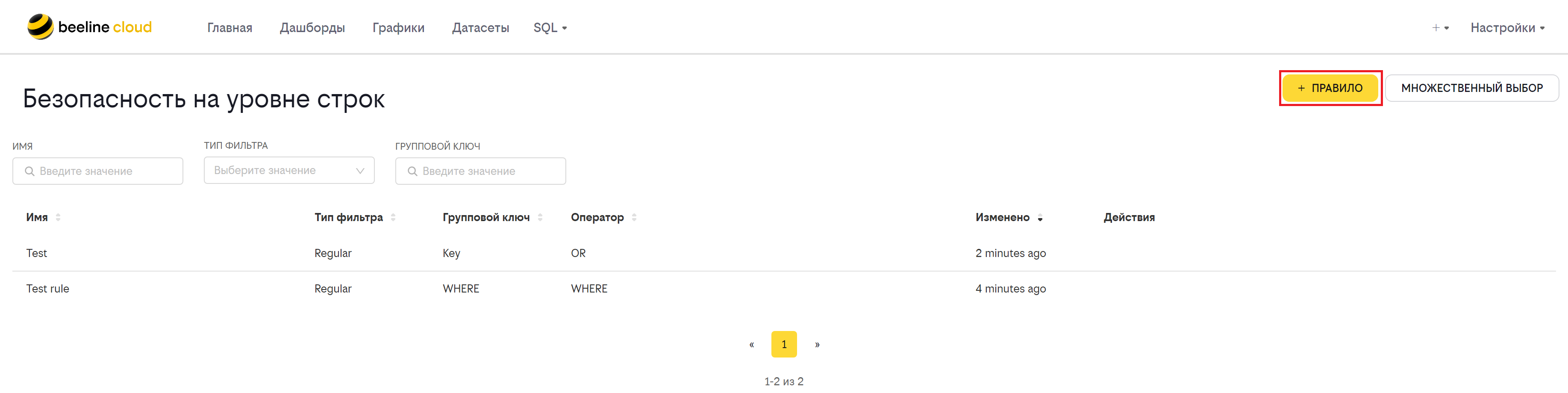This screenshot has width=1568, height=393.
Task: Add a new rule with + ПРАВИЛО
Action: 1330,88
